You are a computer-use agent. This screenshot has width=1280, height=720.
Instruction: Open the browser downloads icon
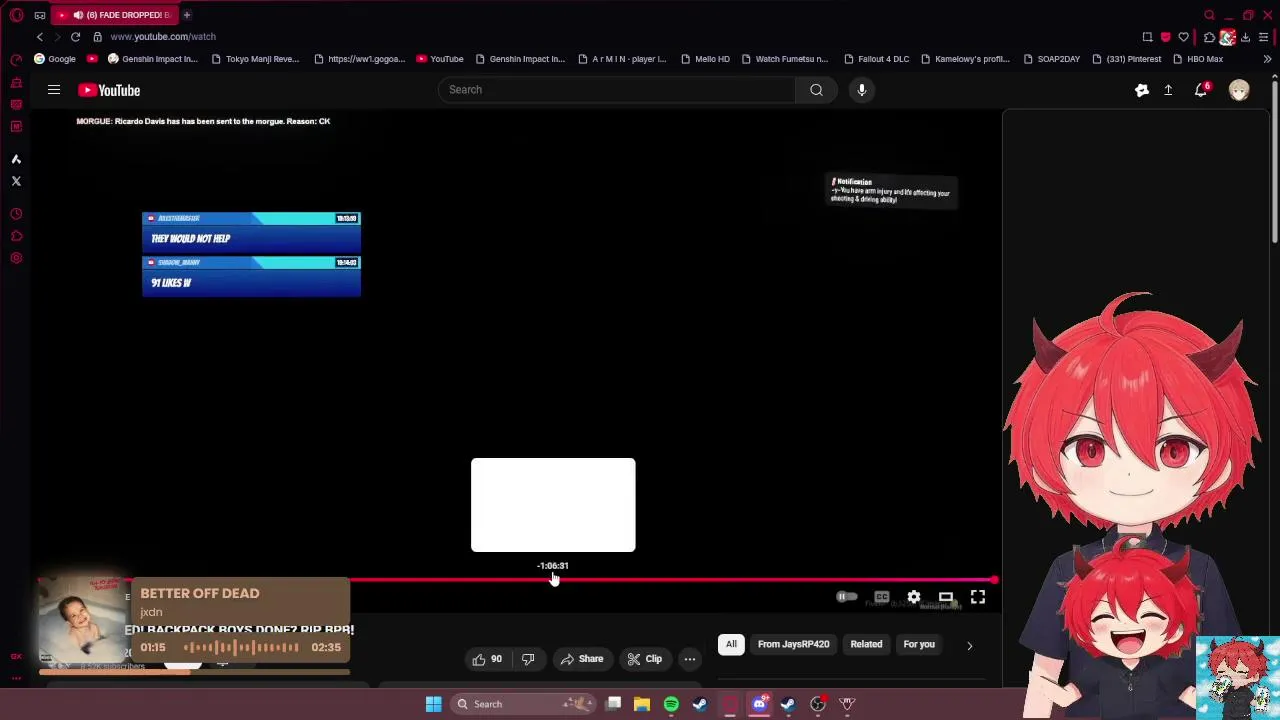[1245, 37]
